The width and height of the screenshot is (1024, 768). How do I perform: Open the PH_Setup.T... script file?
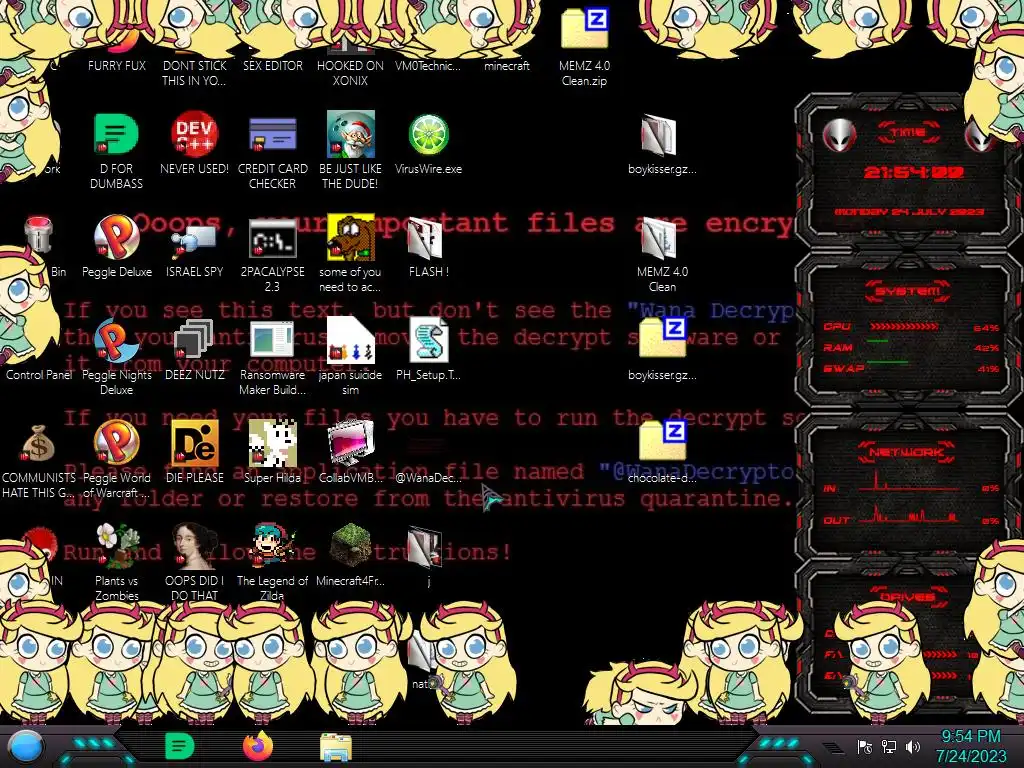[x=428, y=349]
